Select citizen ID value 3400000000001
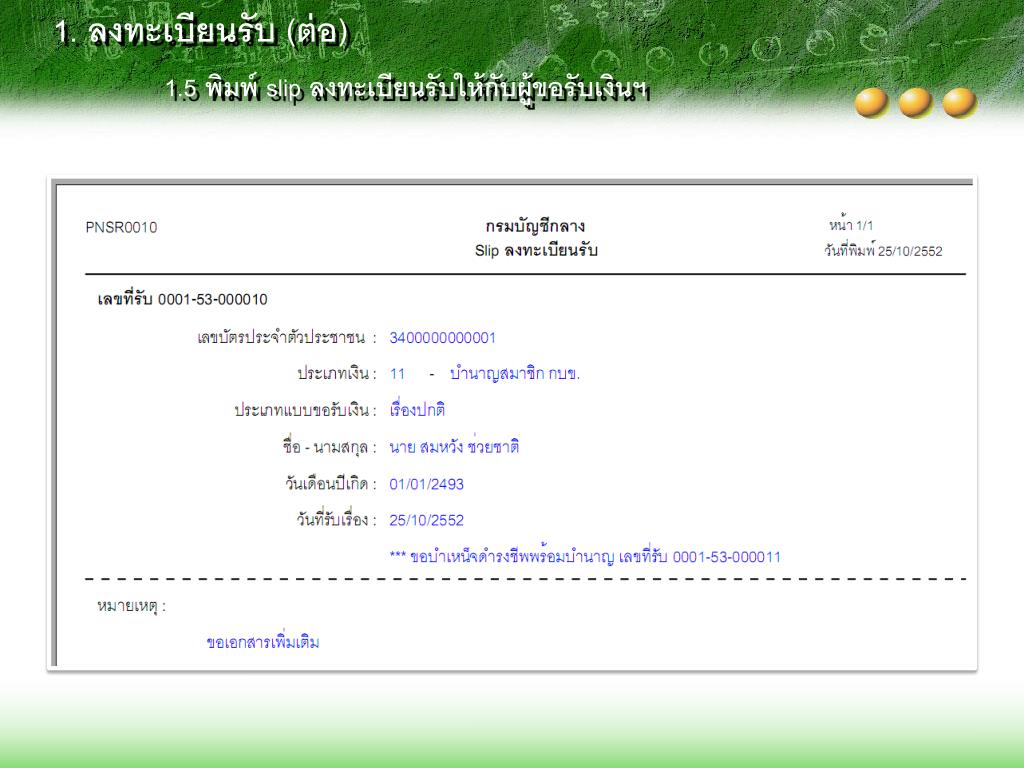The height and width of the screenshot is (768, 1024). point(443,338)
